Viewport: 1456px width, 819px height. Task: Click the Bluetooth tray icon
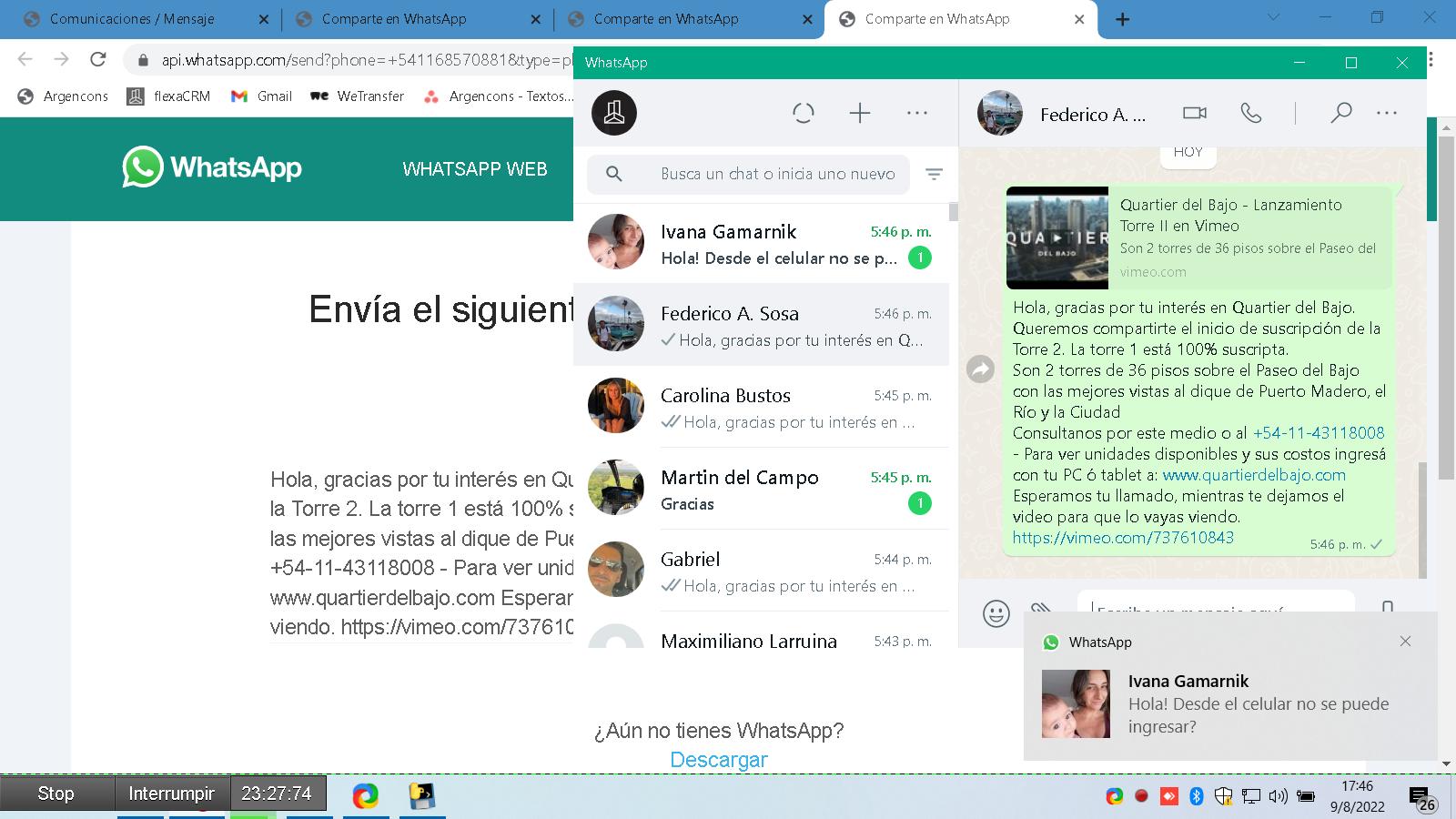(1197, 796)
